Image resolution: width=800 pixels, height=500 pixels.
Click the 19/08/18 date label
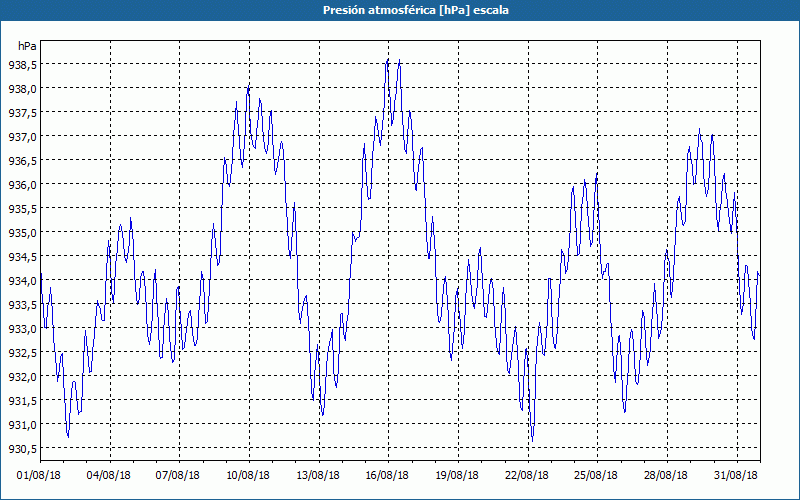457,475
